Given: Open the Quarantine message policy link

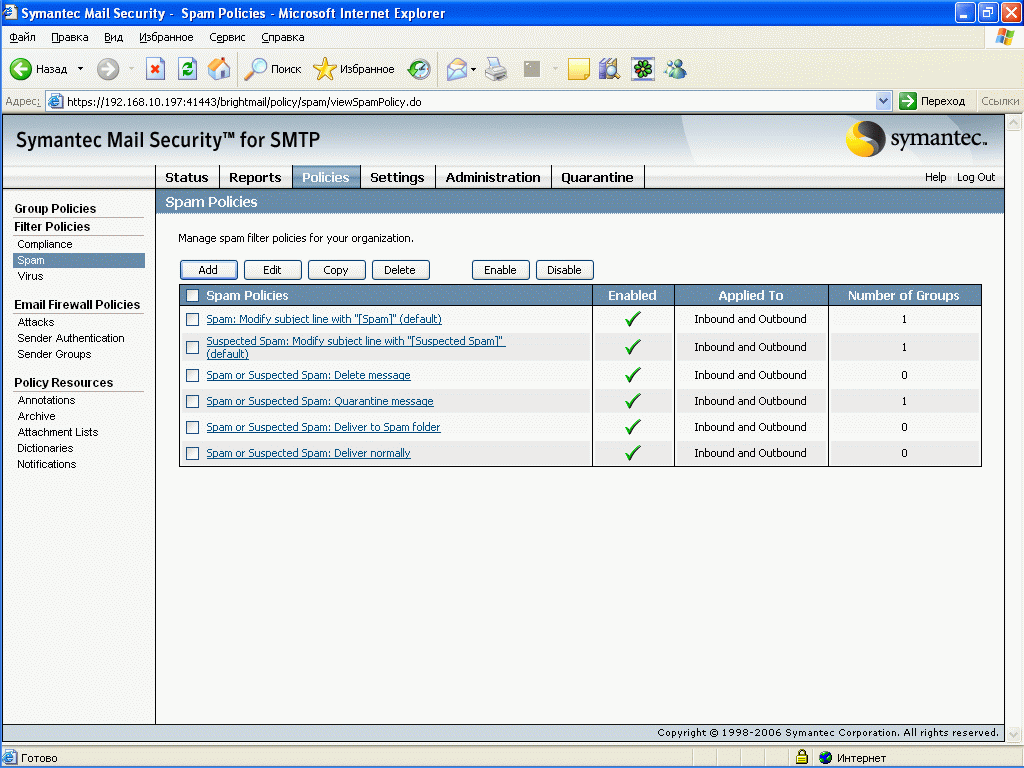Looking at the screenshot, I should [320, 401].
